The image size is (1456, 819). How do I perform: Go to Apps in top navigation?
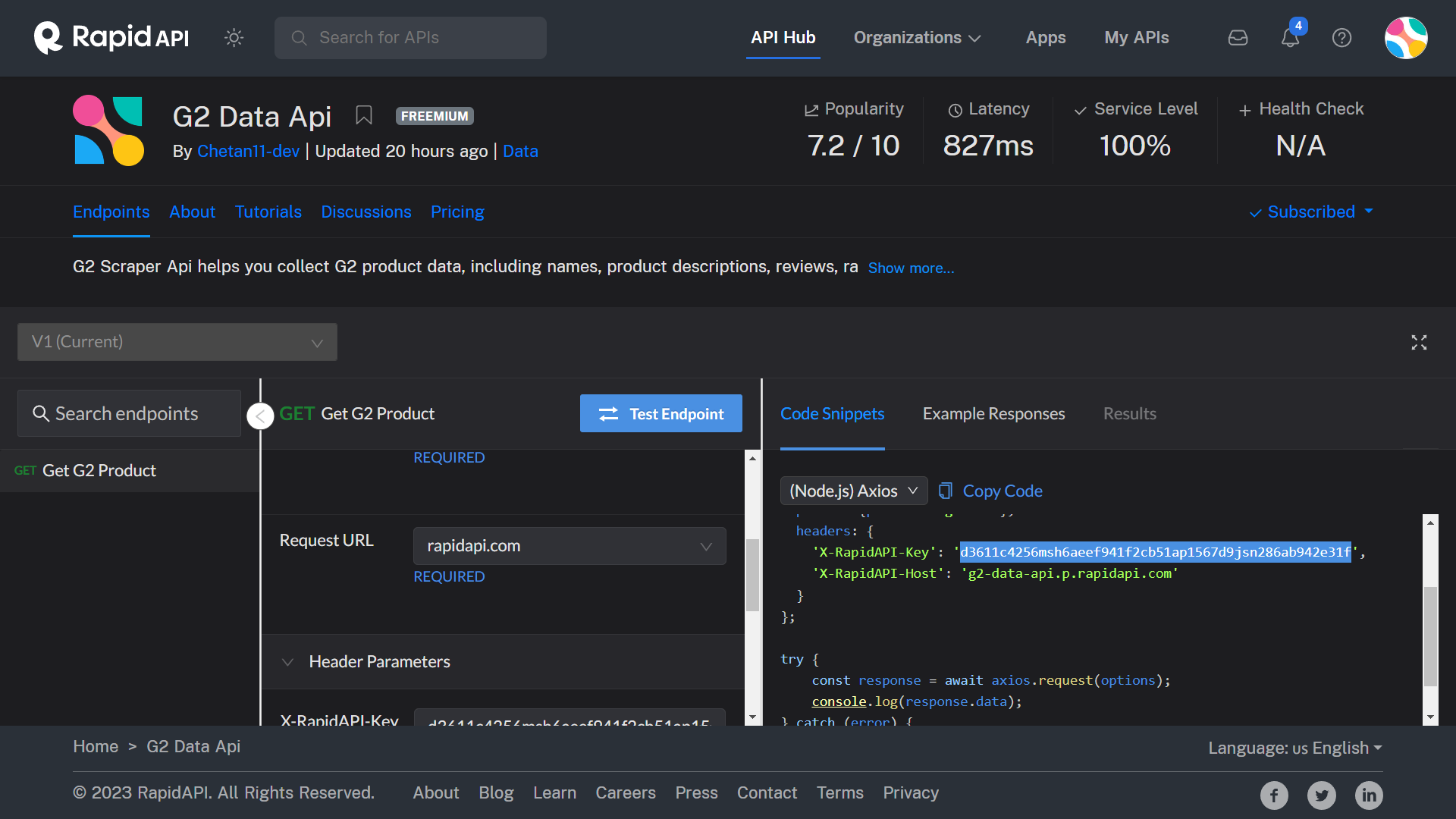pos(1046,37)
